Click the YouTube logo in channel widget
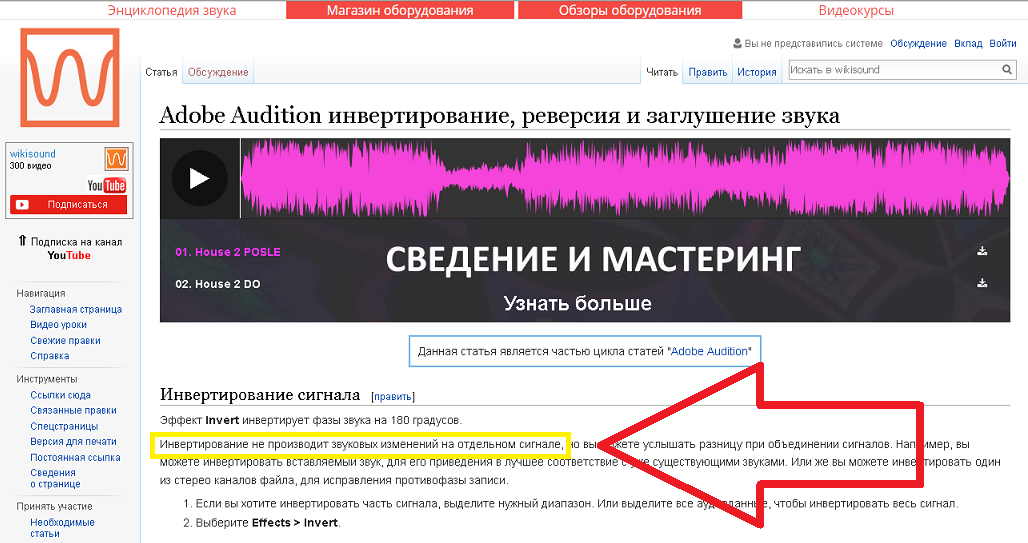 [x=106, y=186]
